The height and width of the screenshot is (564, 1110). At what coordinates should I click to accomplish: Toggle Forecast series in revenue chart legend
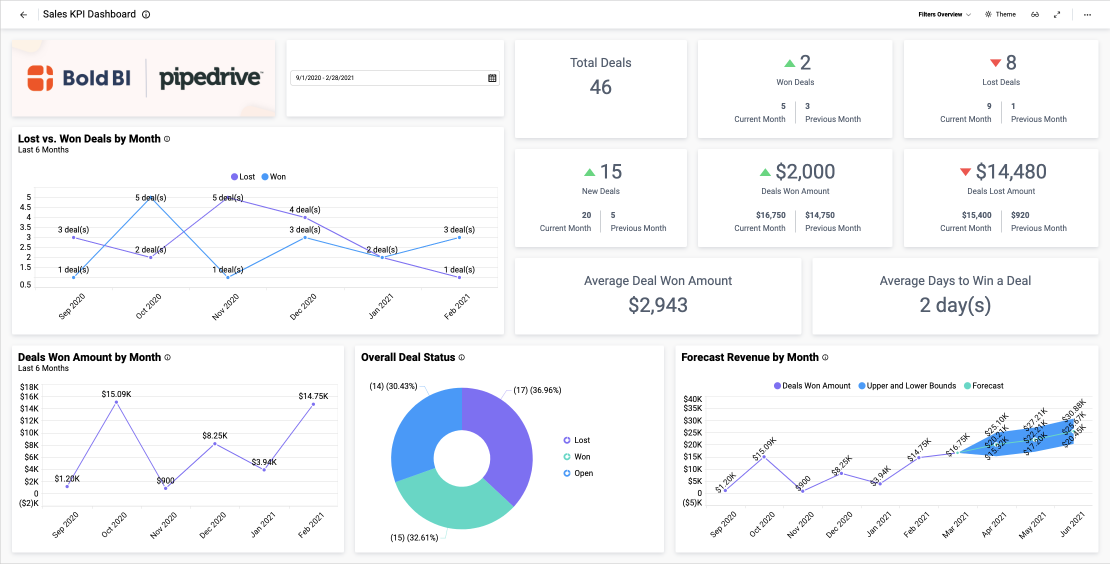(982, 386)
